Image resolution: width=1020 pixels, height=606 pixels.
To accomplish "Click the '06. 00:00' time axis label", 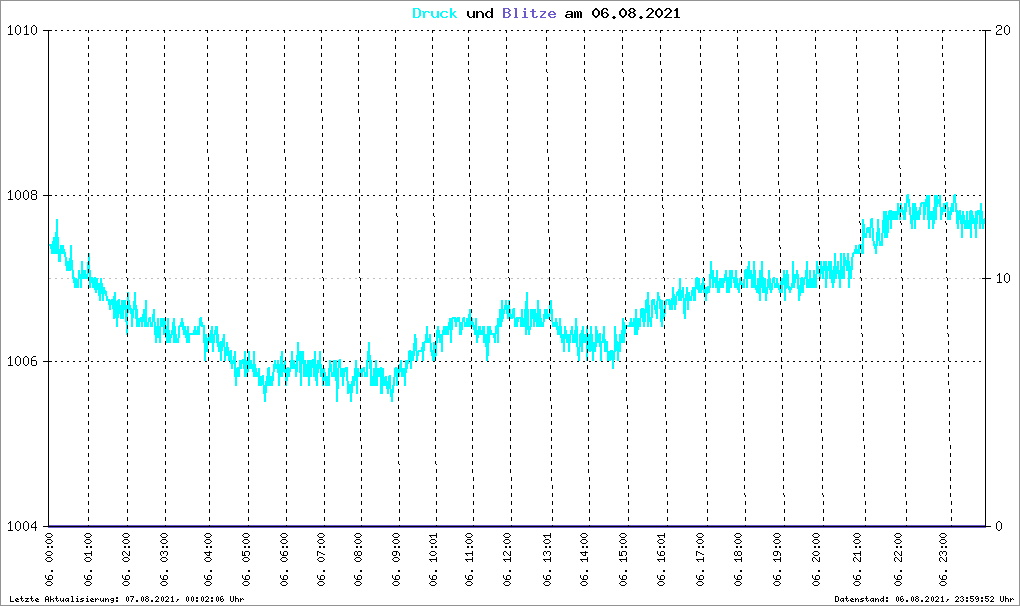I will tap(50, 560).
